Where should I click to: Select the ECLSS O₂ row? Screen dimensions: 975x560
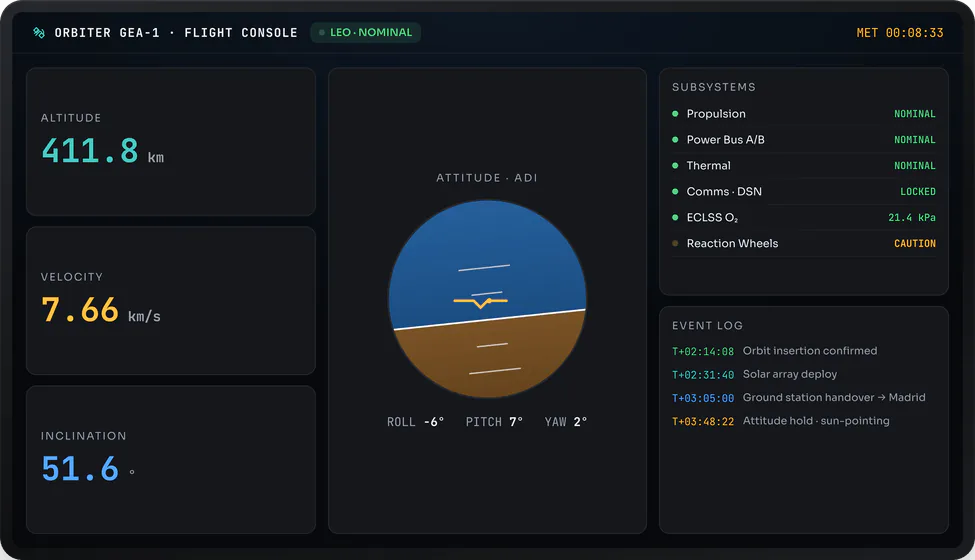point(803,218)
